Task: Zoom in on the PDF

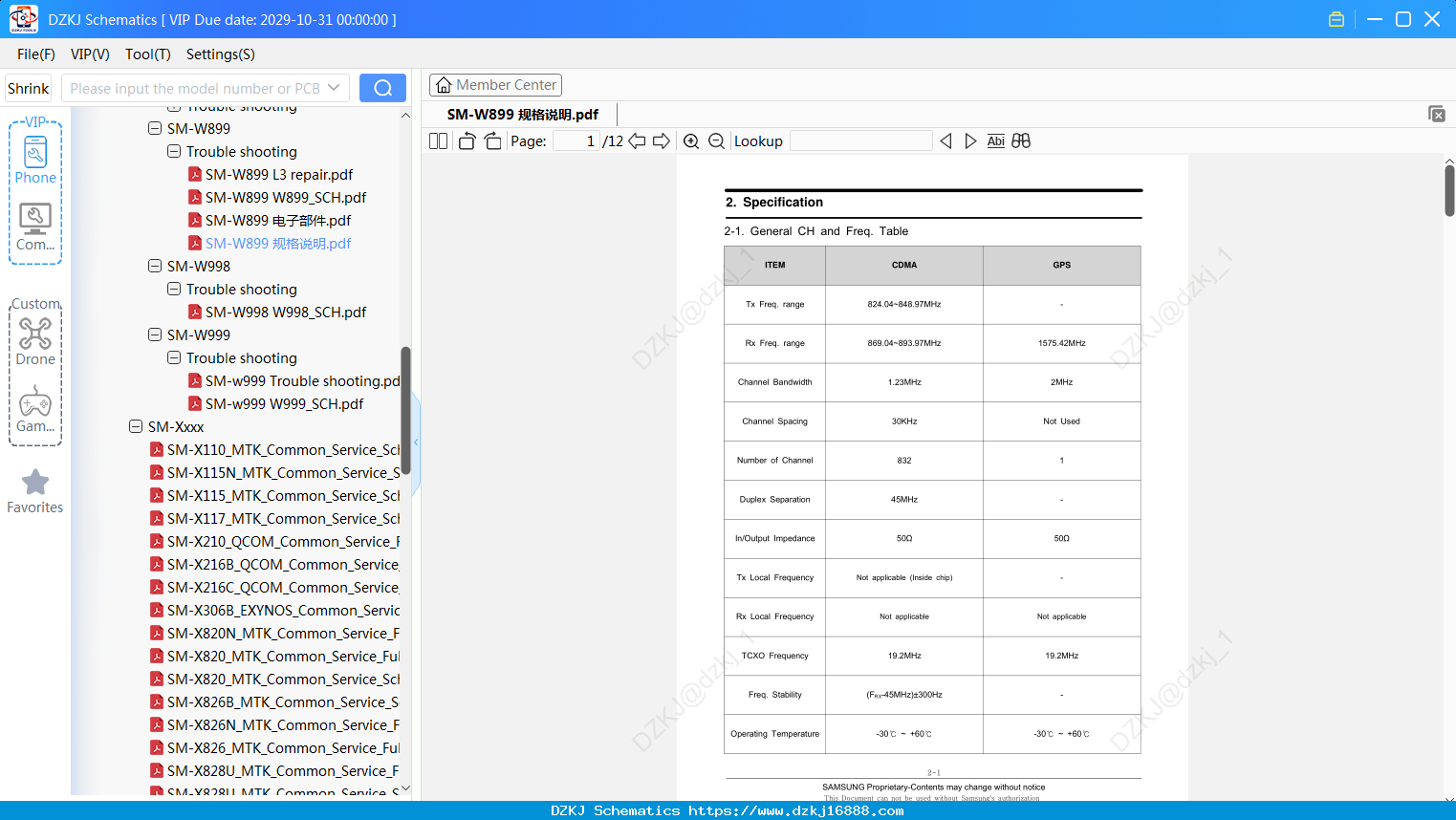Action: tap(691, 141)
